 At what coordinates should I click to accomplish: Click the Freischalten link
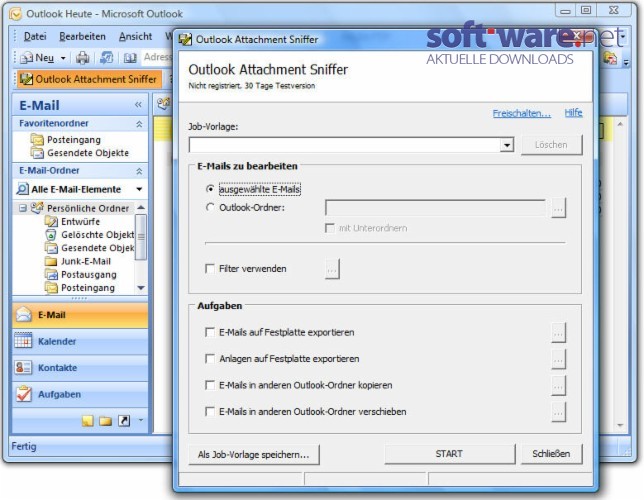522,113
